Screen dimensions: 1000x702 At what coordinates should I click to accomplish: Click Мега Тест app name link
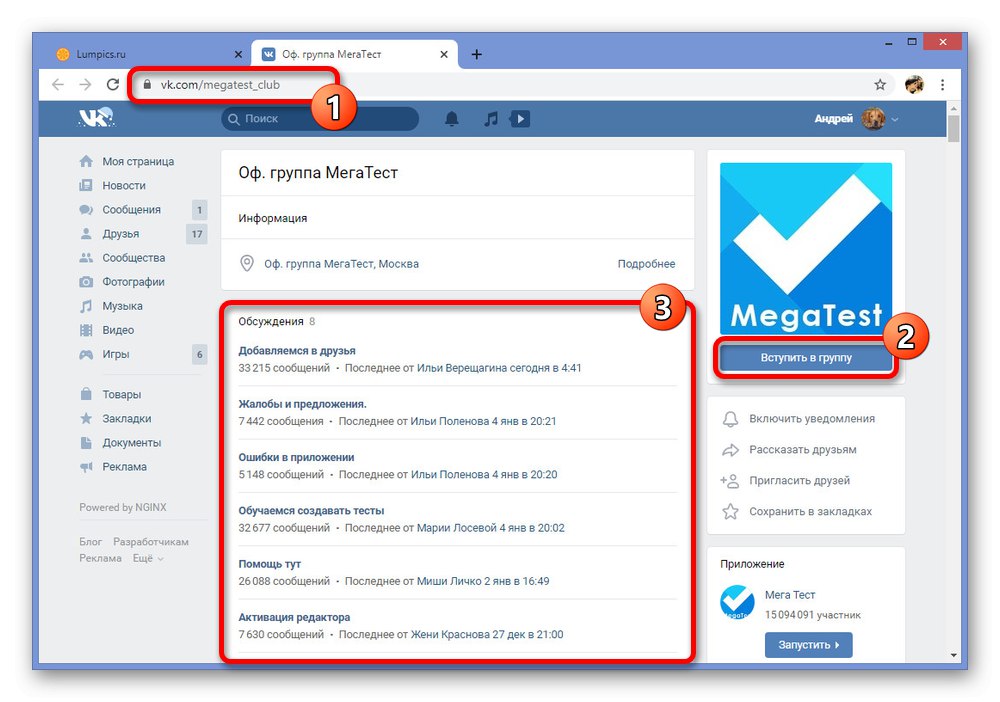[790, 595]
